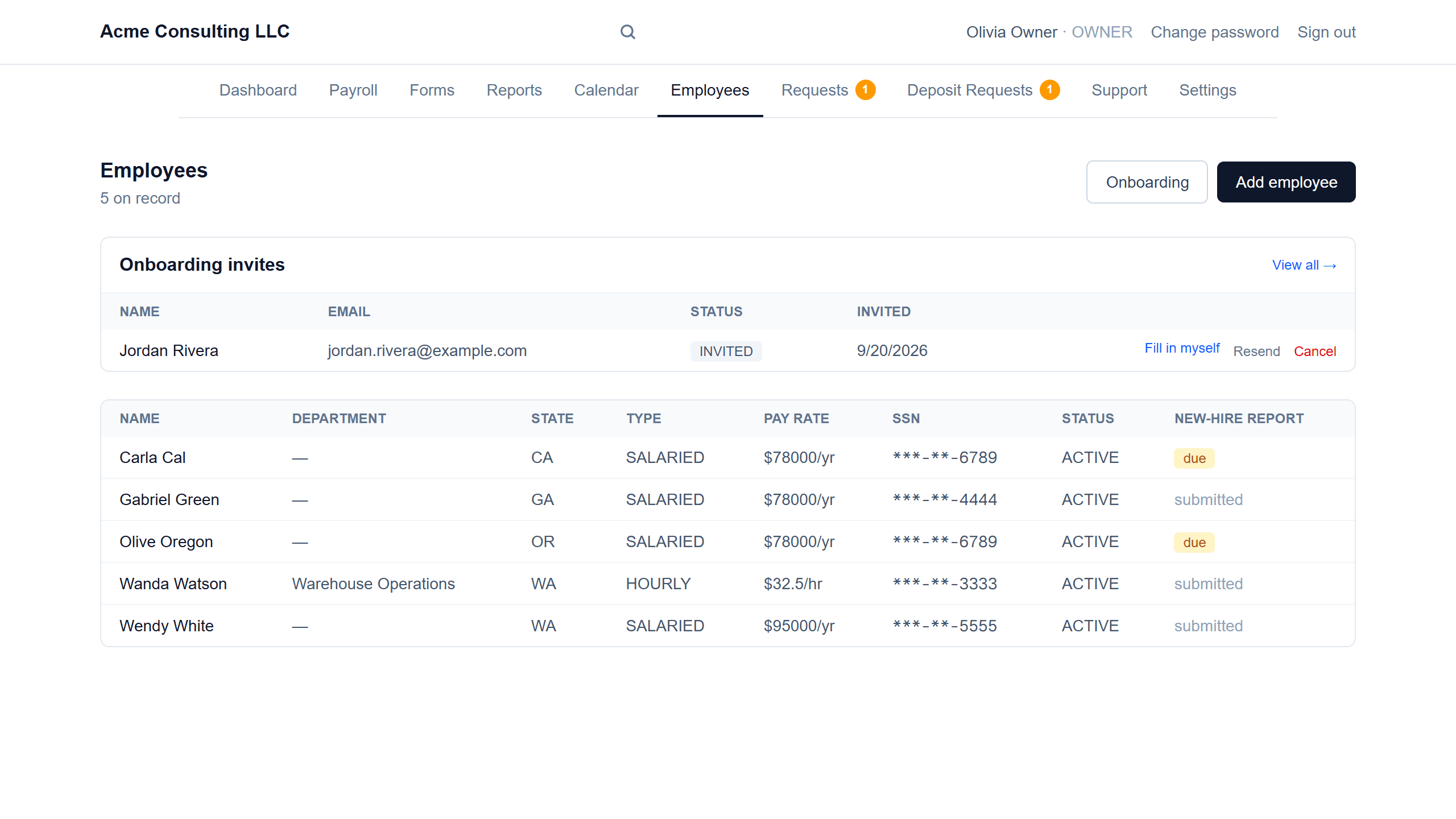1456x819 pixels.
Task: Click the $95000/yr pay rate
Action: 799,626
